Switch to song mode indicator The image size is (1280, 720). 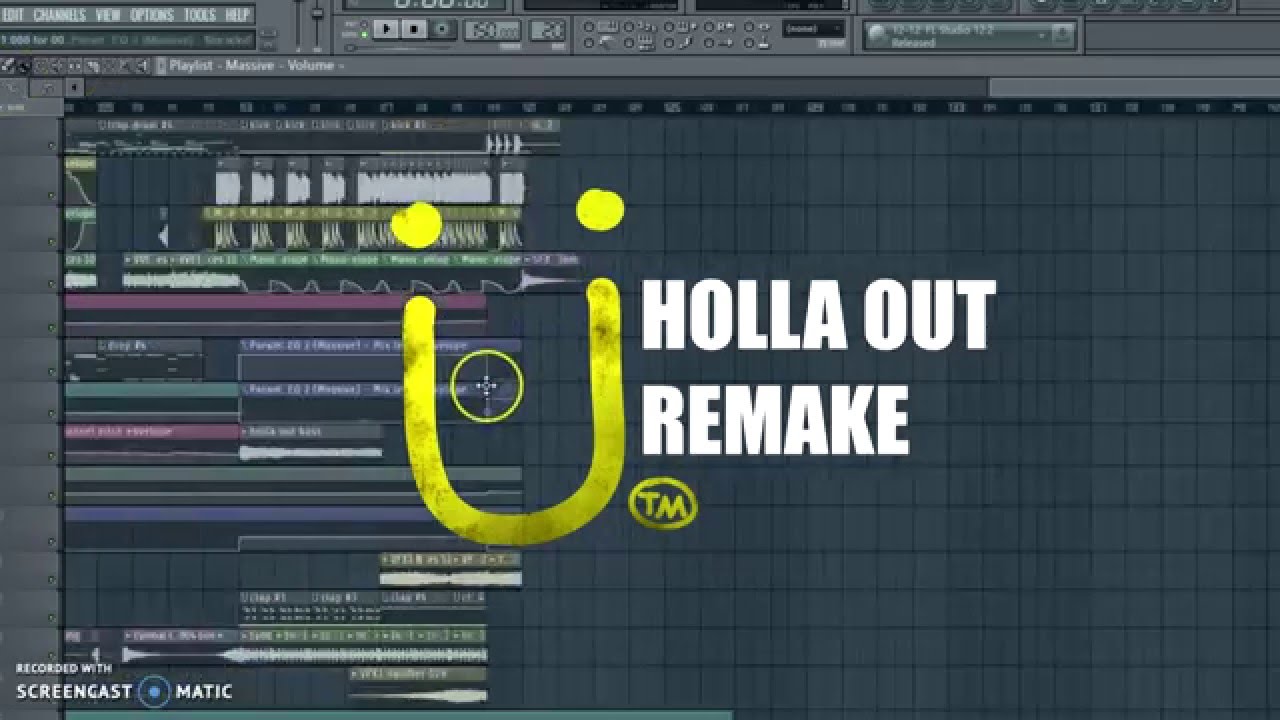point(364,35)
